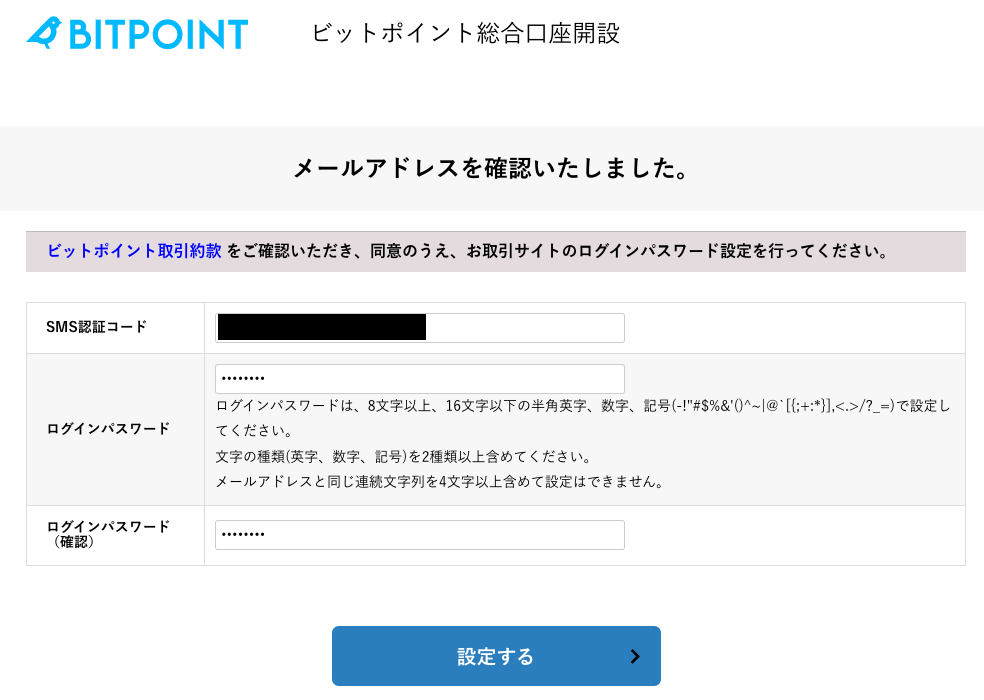
Task: Click the SMS認証コード row label
Action: pos(96,327)
